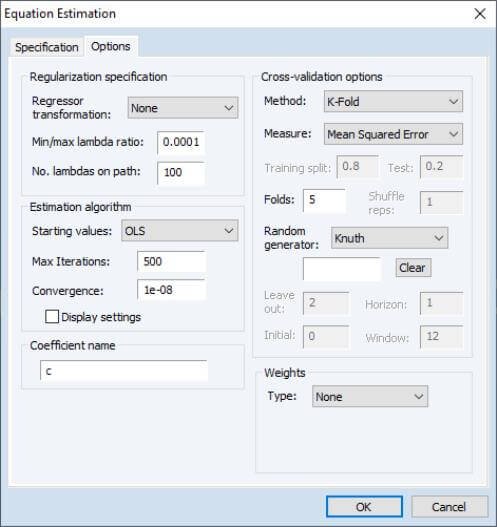The width and height of the screenshot is (497, 527).
Task: Open Weights Type dropdown
Action: point(370,397)
